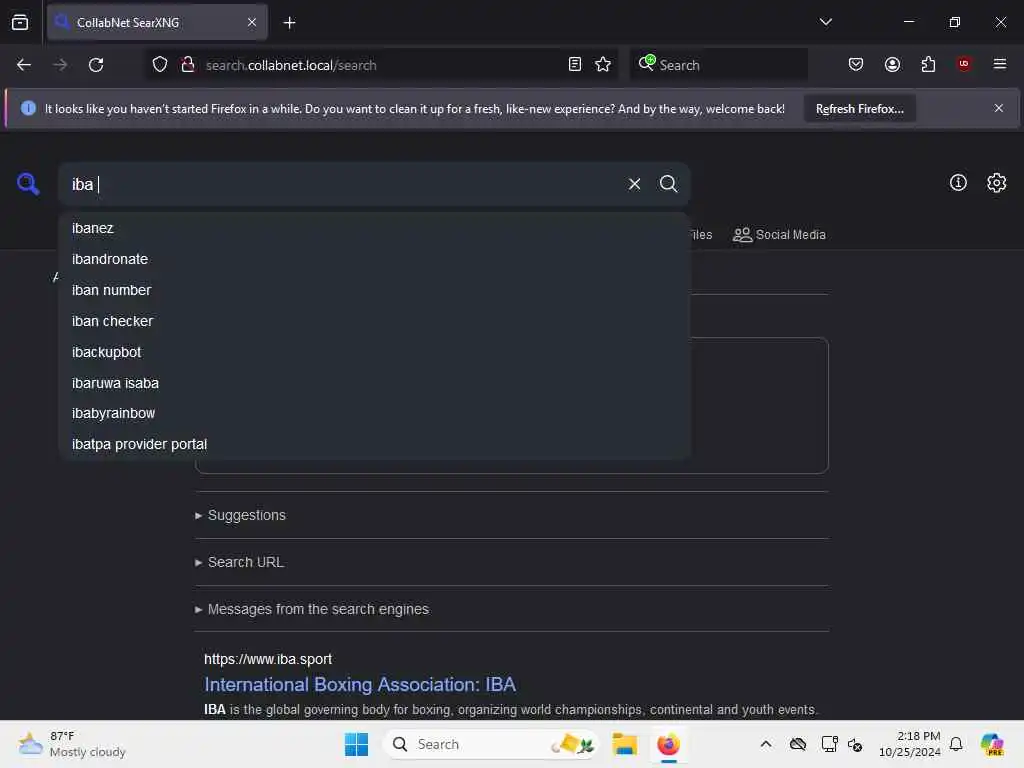Screen dimensions: 1024x768
Task: Expand the Search URL section
Action: [x=239, y=562]
